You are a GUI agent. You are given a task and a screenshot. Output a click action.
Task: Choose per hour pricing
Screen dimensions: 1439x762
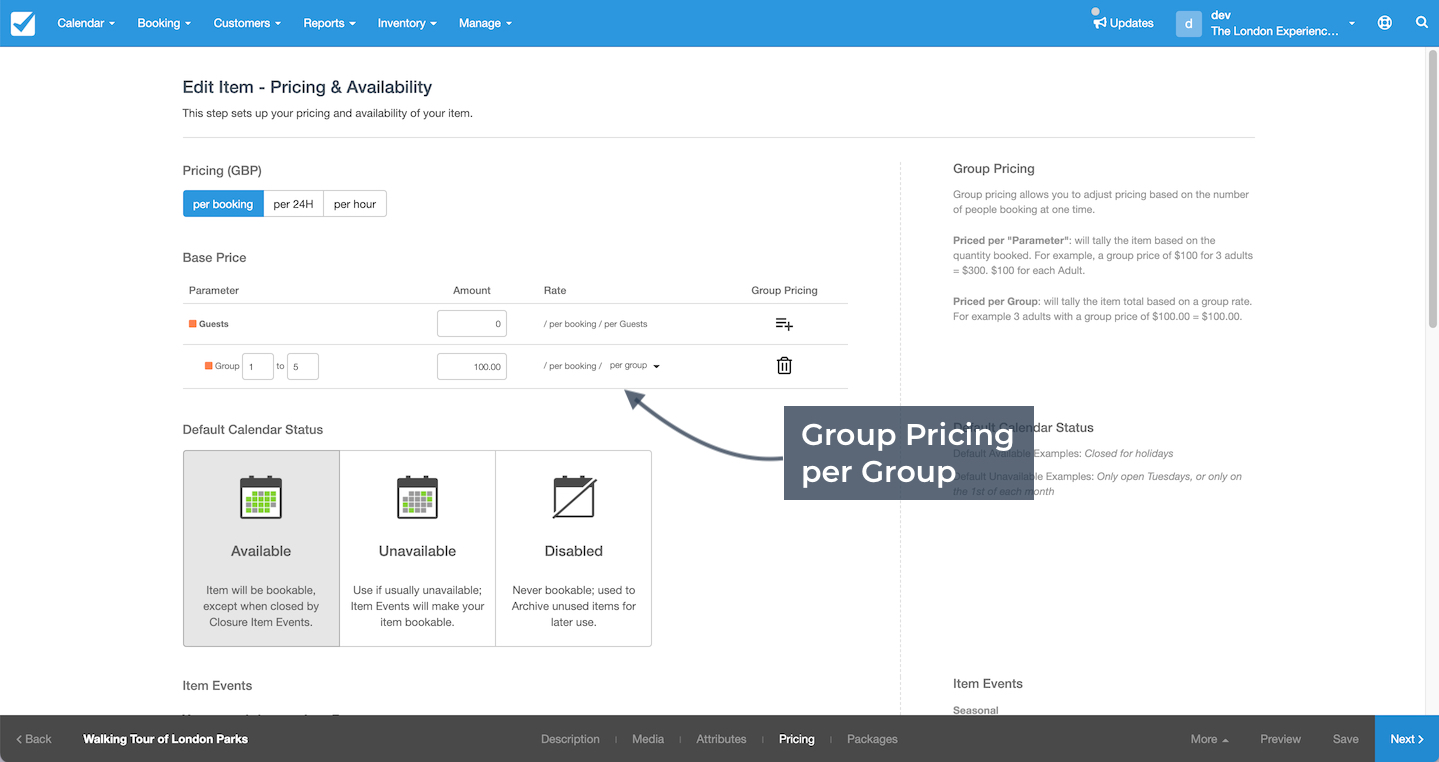355,204
